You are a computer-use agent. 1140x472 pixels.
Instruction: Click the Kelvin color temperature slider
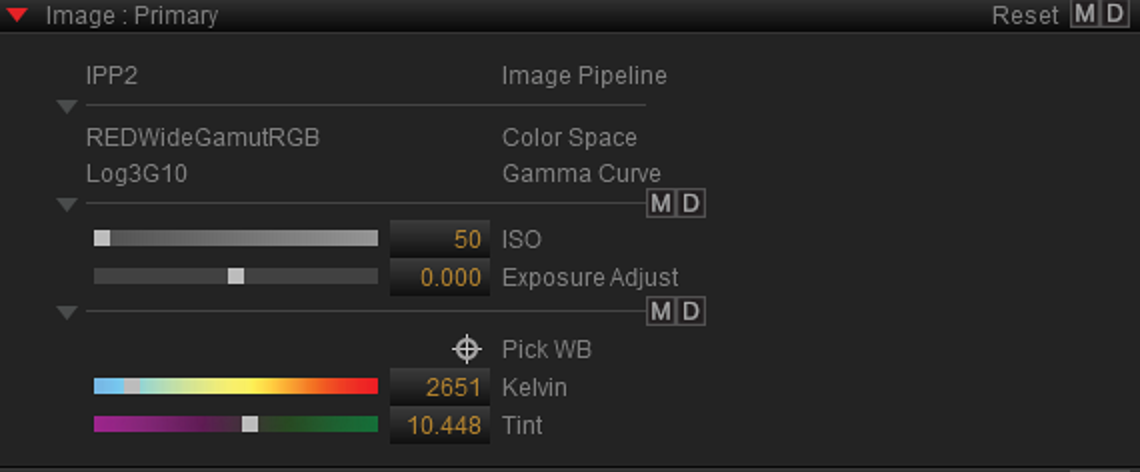(x=236, y=386)
